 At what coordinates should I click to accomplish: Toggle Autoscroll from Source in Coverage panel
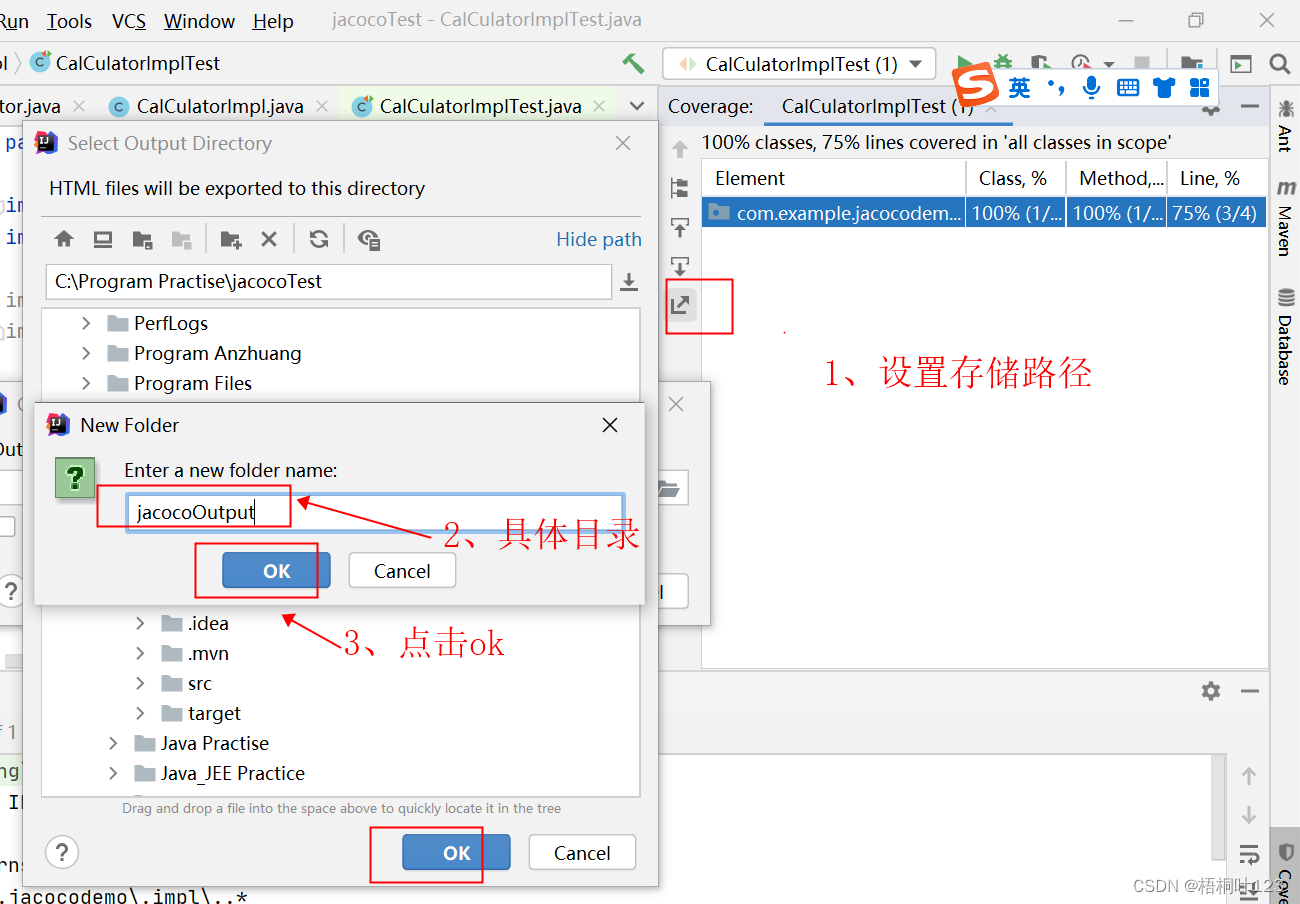pos(680,266)
